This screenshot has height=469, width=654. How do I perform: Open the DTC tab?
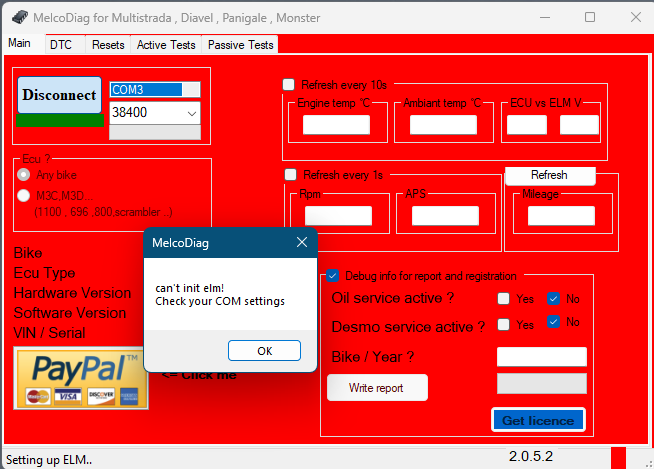coord(61,45)
